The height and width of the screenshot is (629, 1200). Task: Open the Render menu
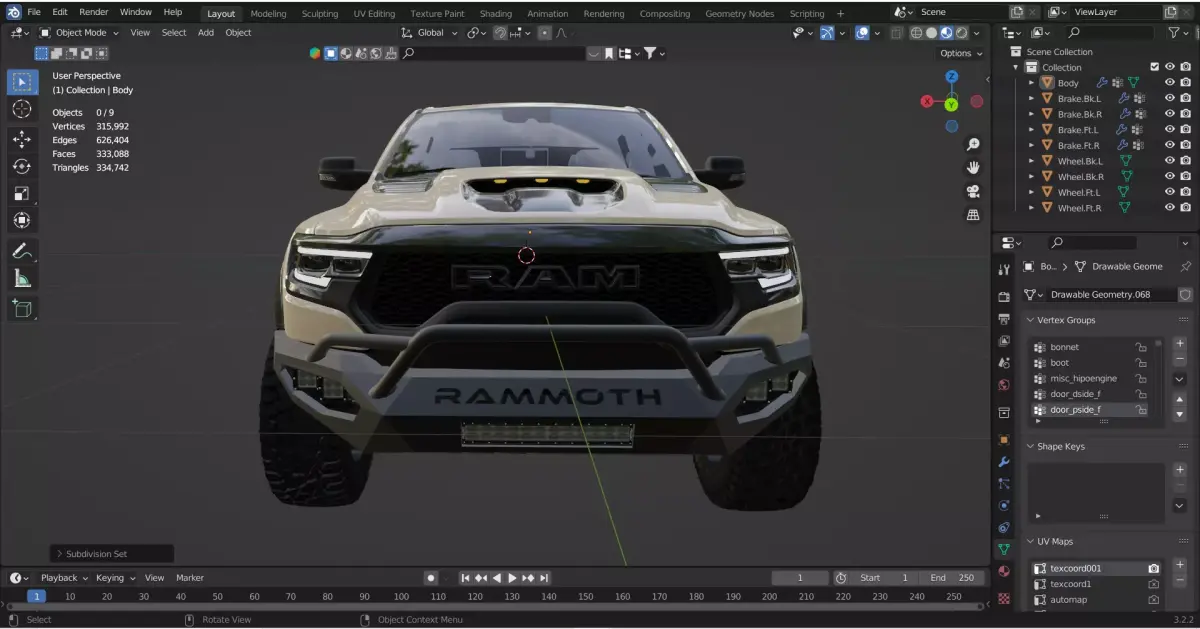pos(94,12)
